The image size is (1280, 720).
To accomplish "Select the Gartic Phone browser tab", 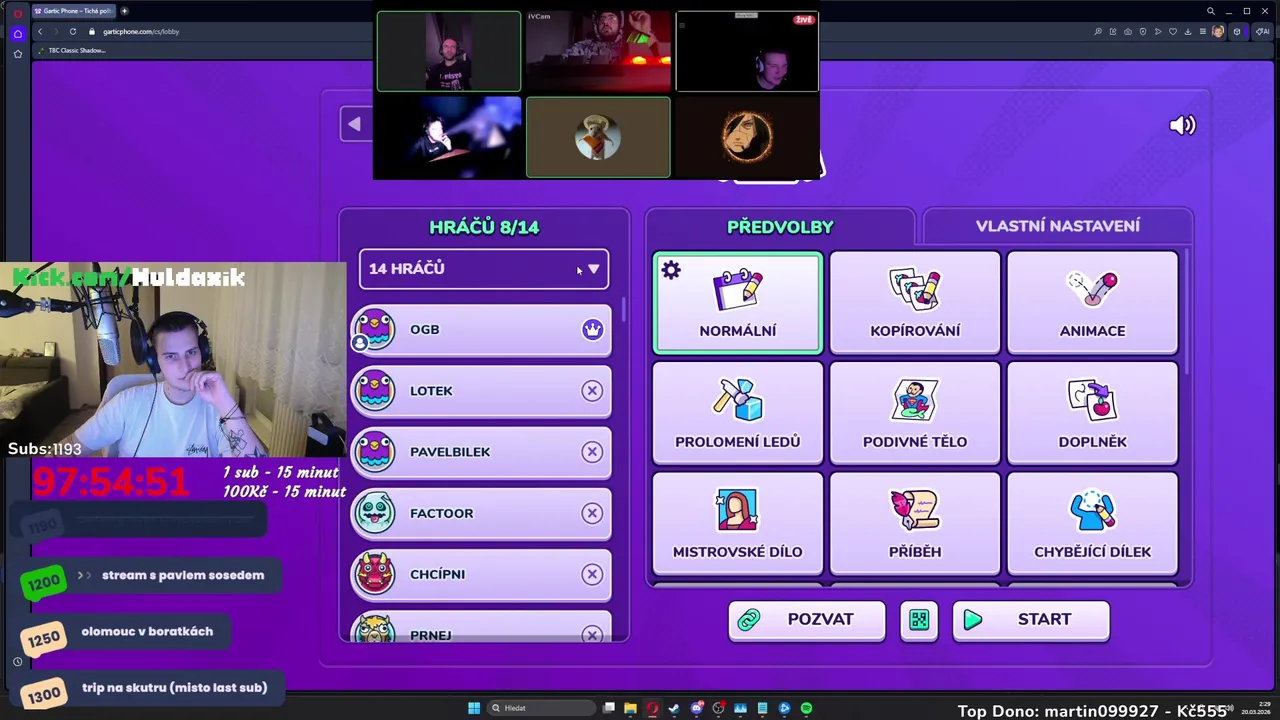I will [74, 11].
